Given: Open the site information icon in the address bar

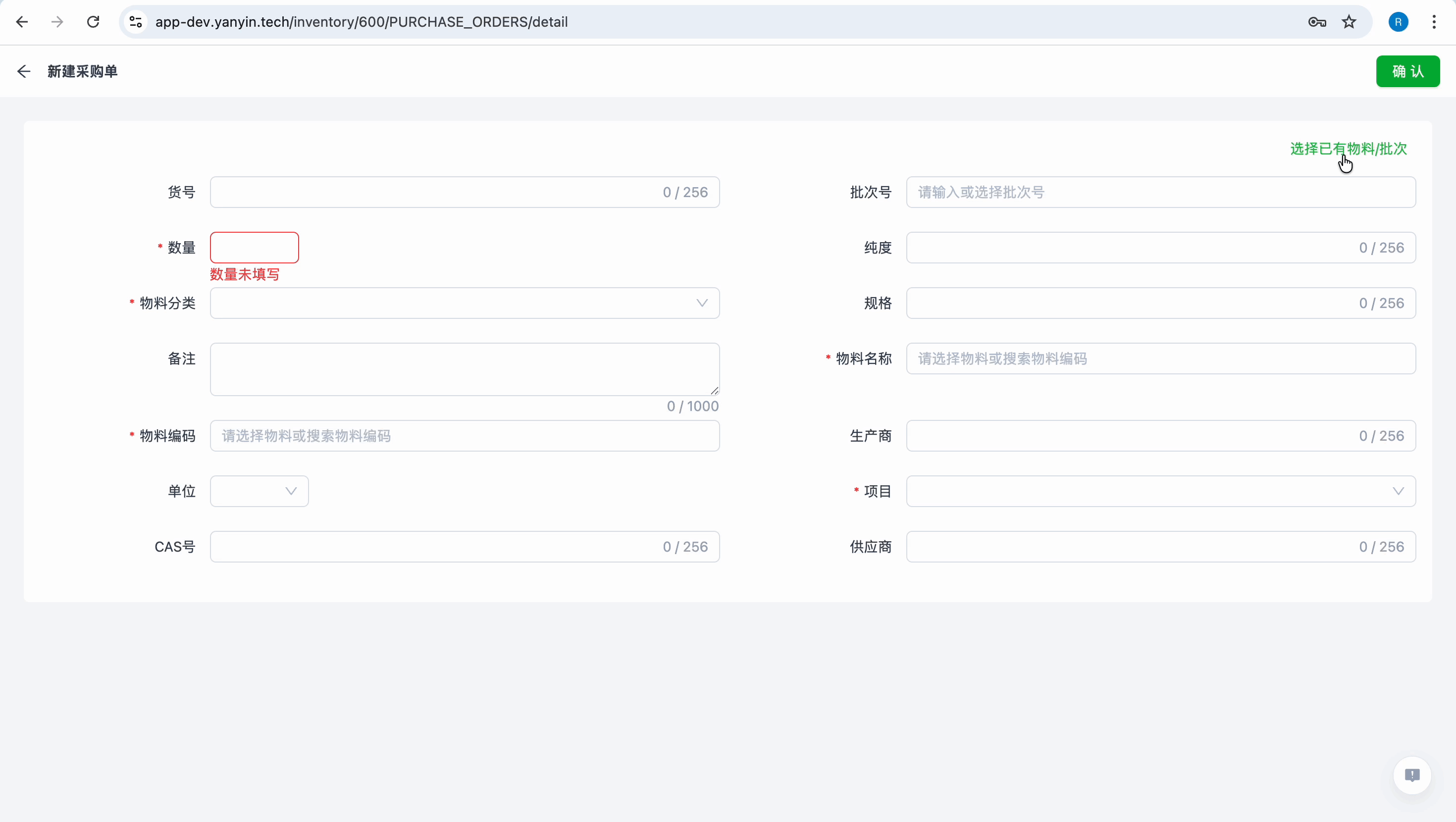Looking at the screenshot, I should point(136,22).
